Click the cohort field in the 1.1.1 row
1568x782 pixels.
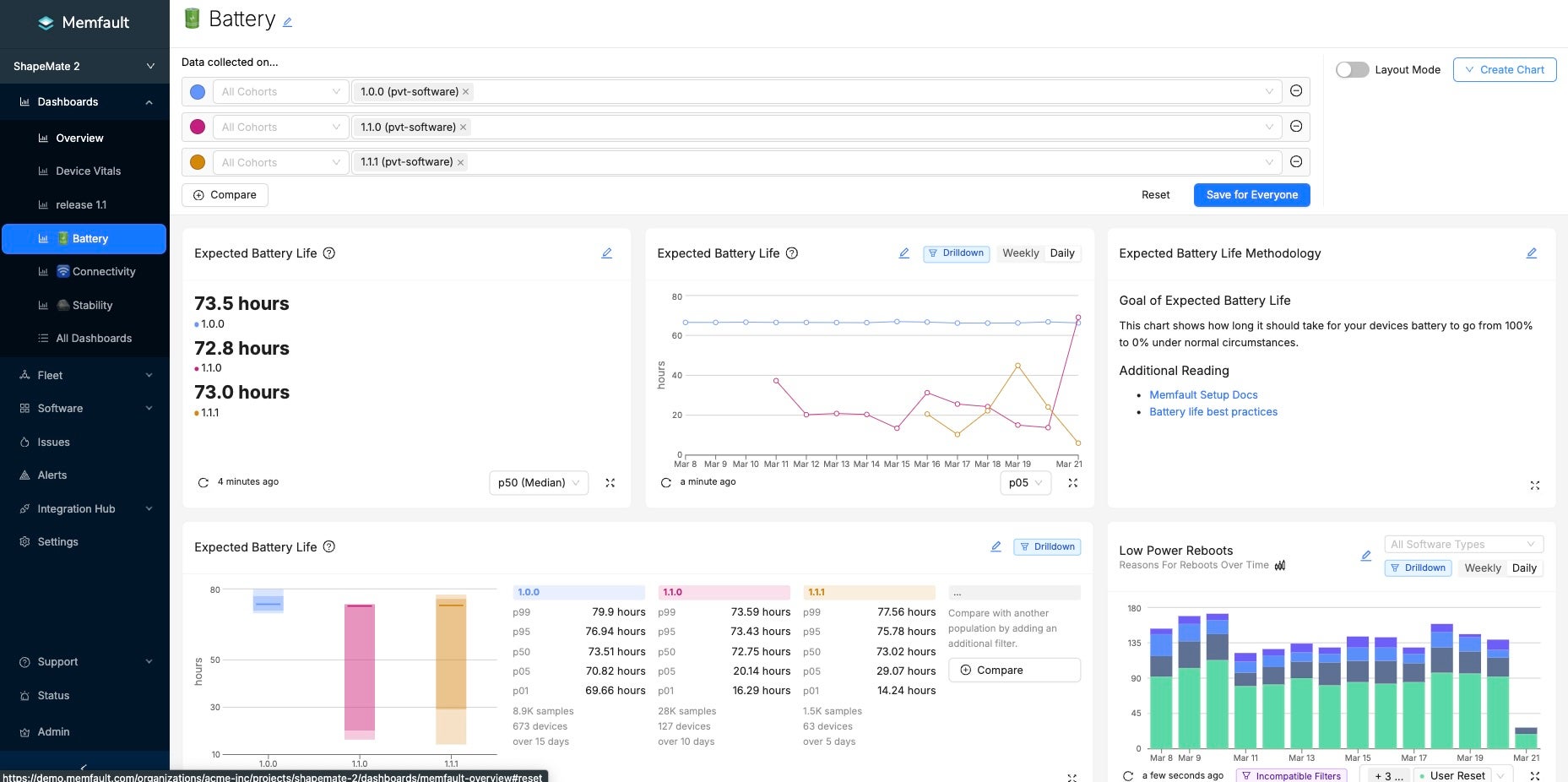tap(280, 163)
